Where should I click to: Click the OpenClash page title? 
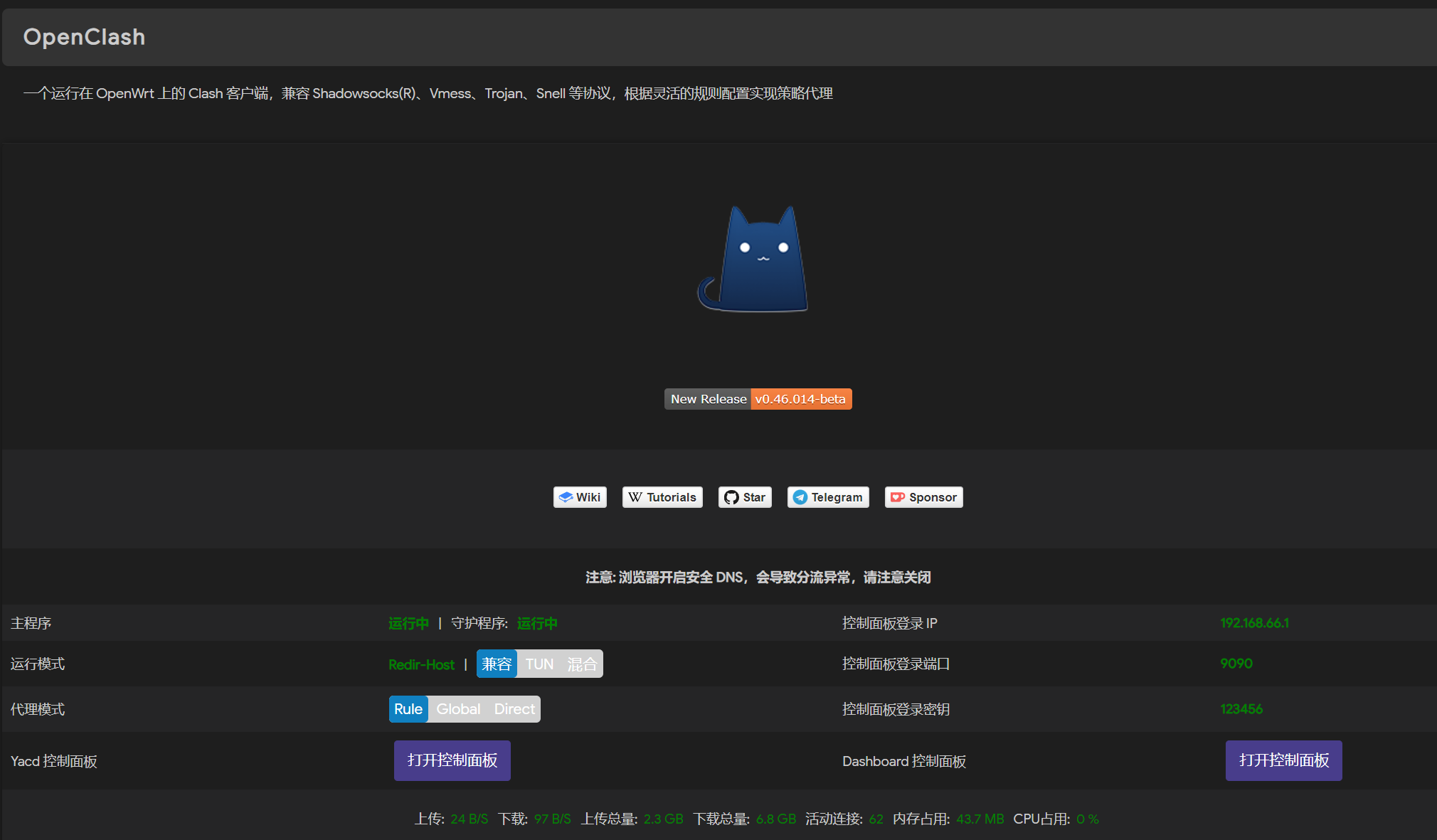coord(84,37)
